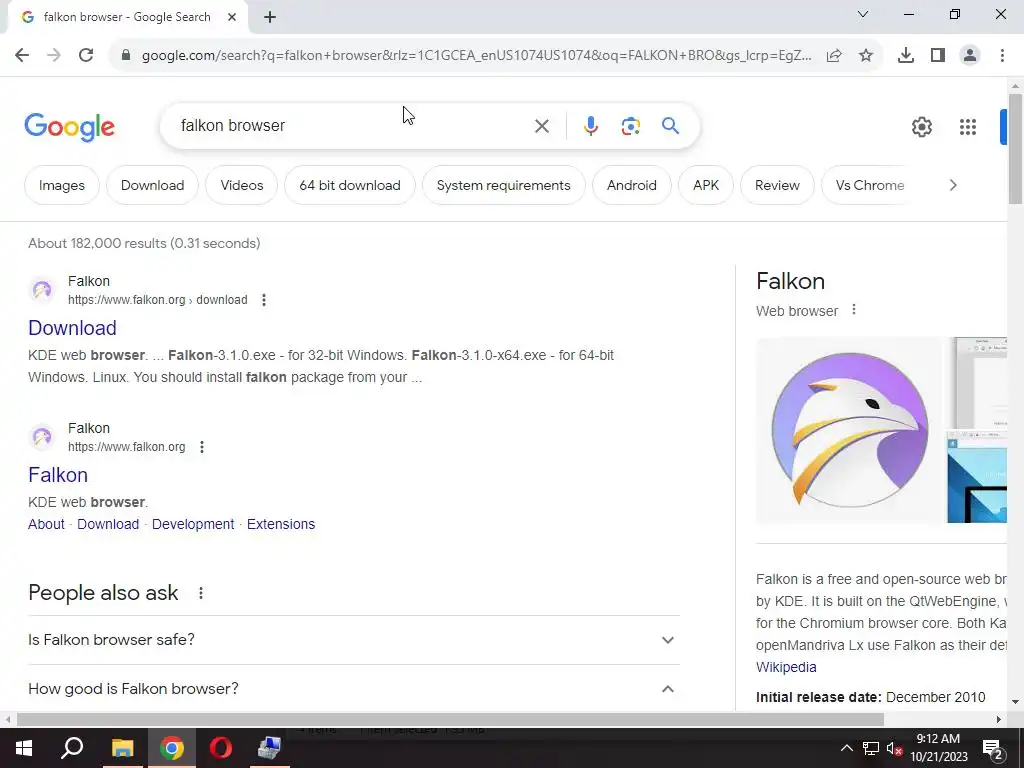Reload the current page
The width and height of the screenshot is (1024, 768).
(x=86, y=56)
